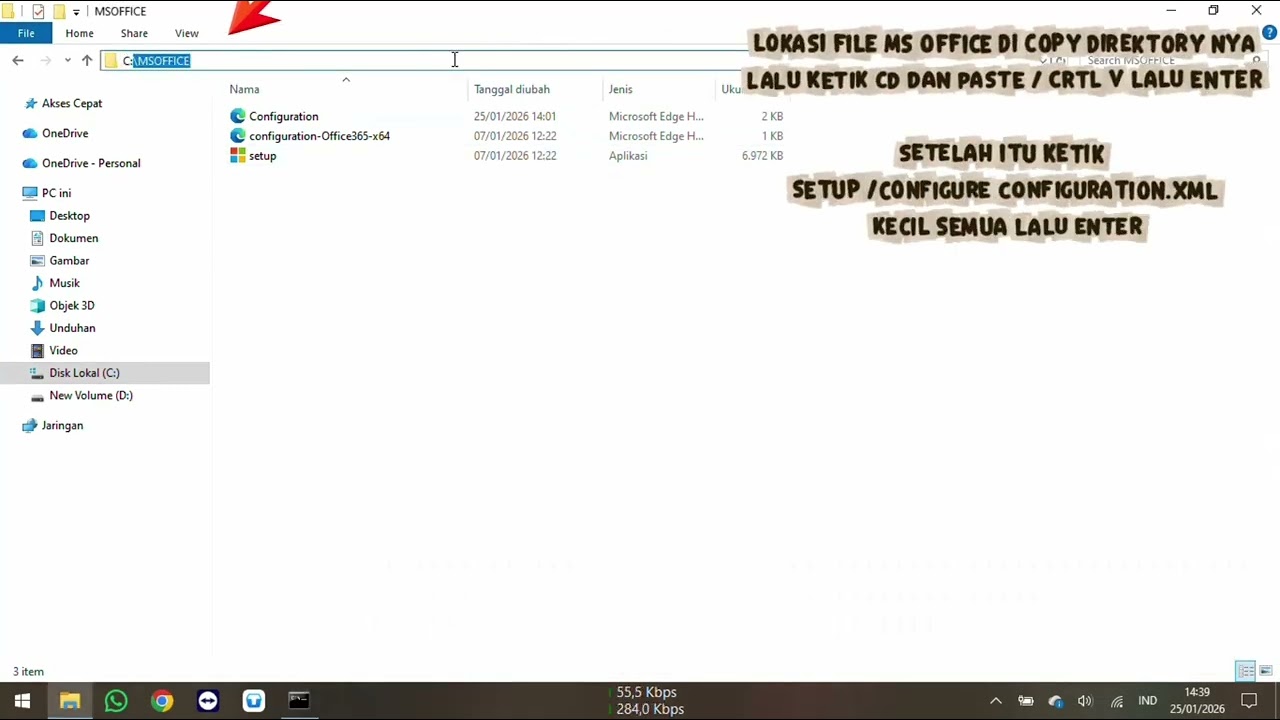
Task: Switch to the View ribbon tab
Action: pyautogui.click(x=187, y=33)
